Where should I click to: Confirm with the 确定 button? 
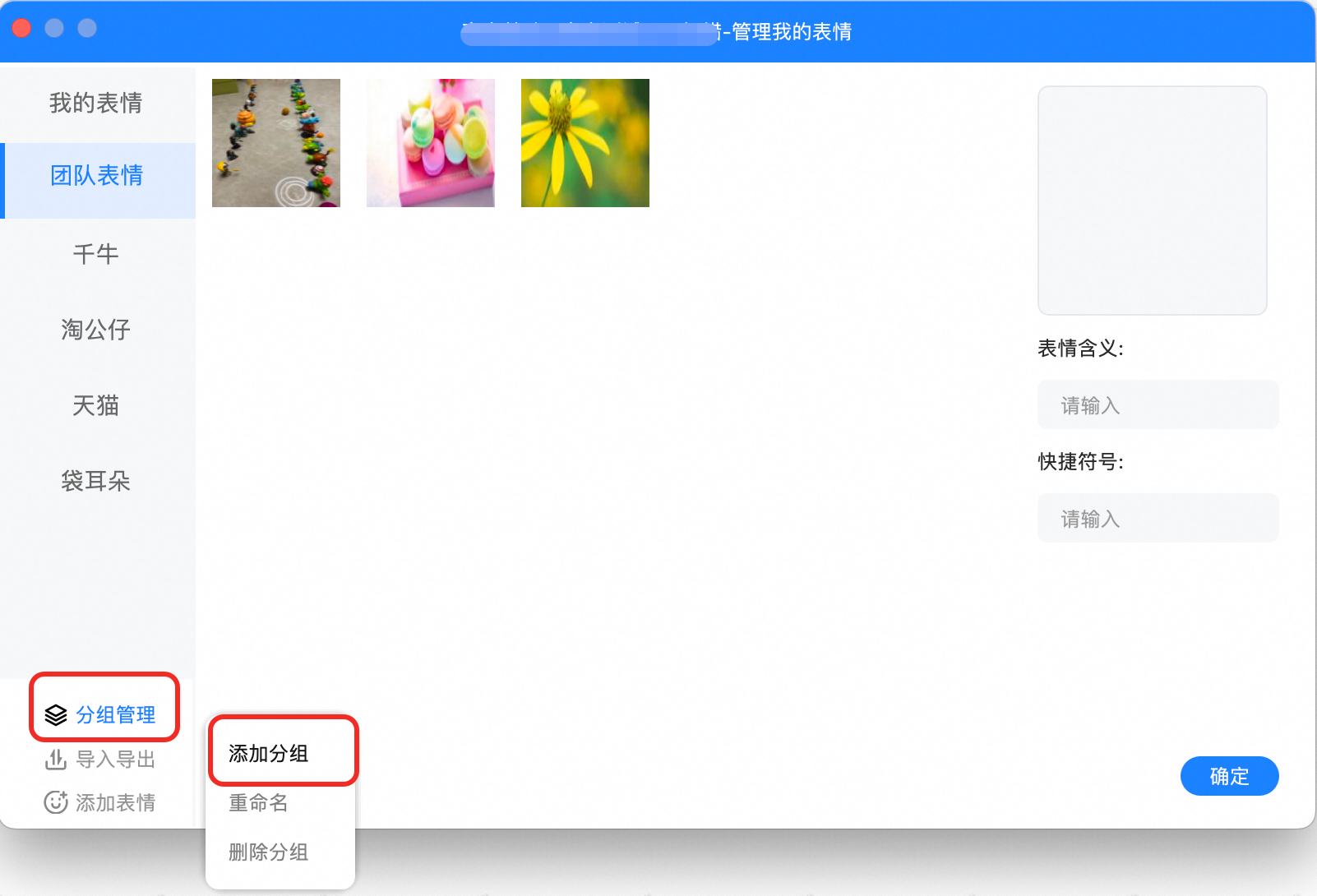(1229, 776)
